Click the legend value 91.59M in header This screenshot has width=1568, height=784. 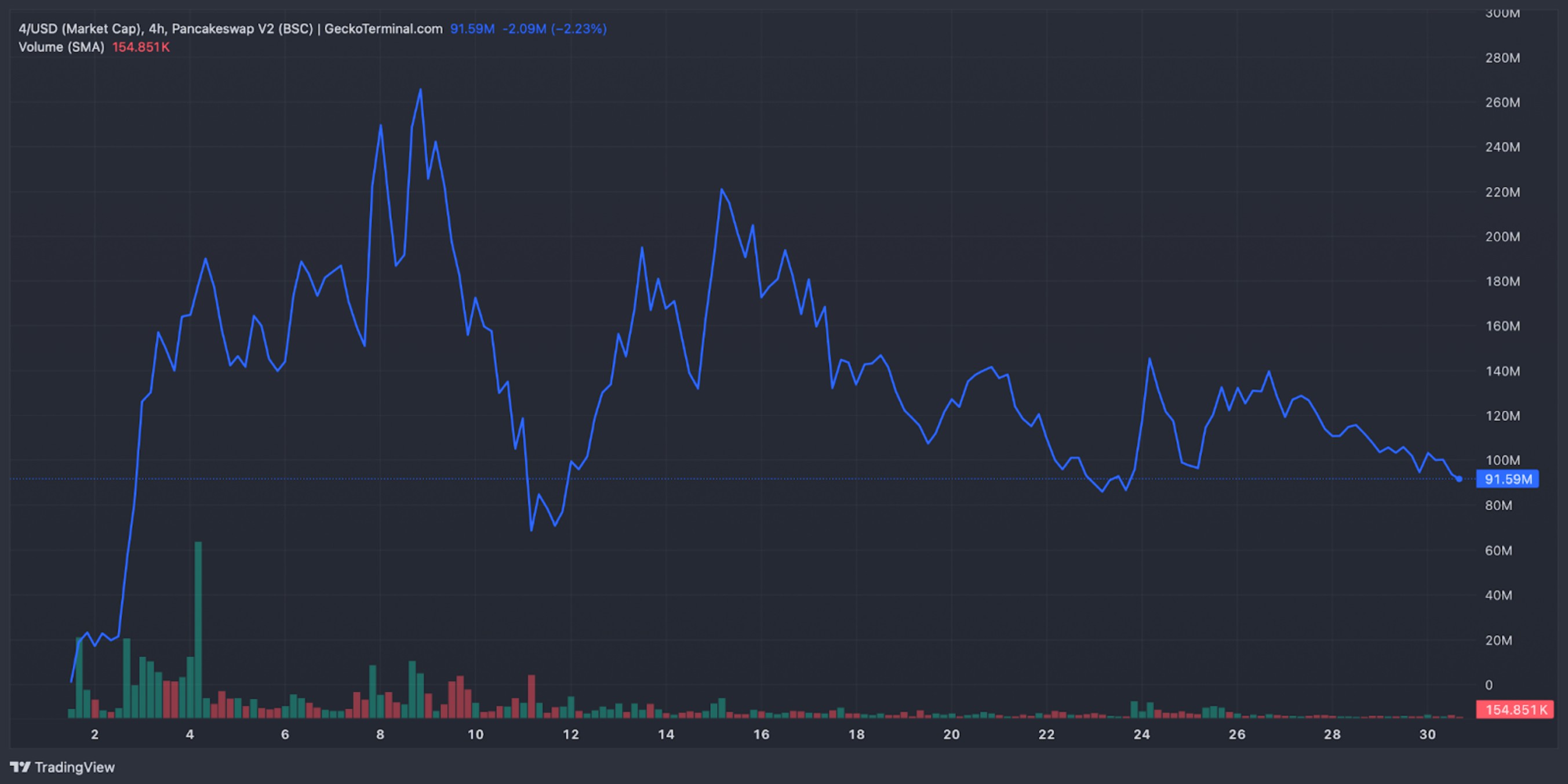tap(472, 28)
